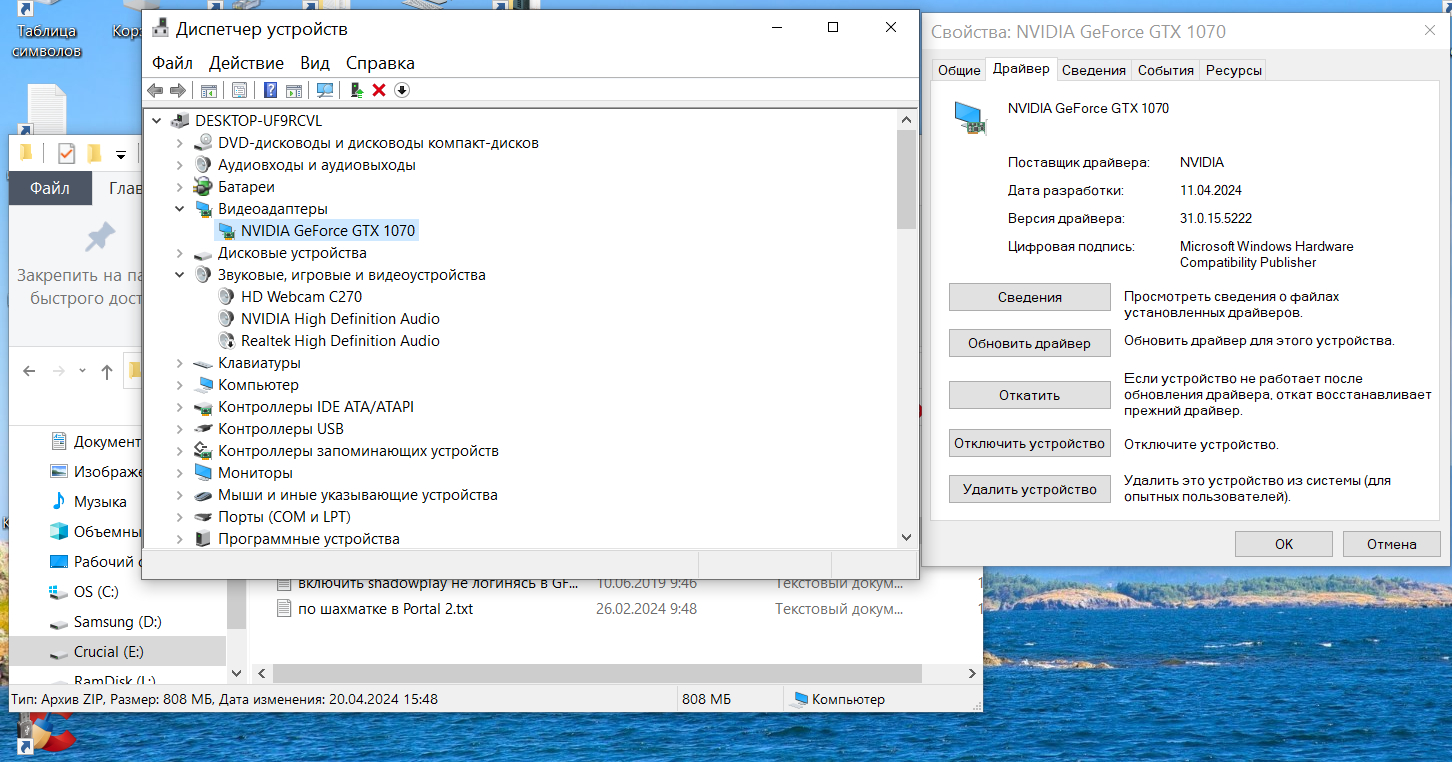The height and width of the screenshot is (762, 1452).
Task: Click the Музыка music note icon in Explorer
Action: point(58,501)
